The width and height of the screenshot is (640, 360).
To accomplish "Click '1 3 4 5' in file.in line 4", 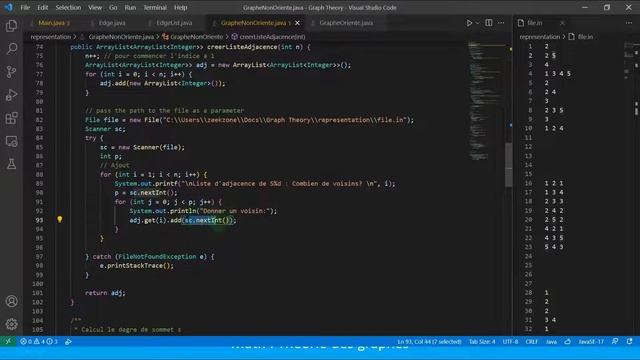I will [558, 73].
